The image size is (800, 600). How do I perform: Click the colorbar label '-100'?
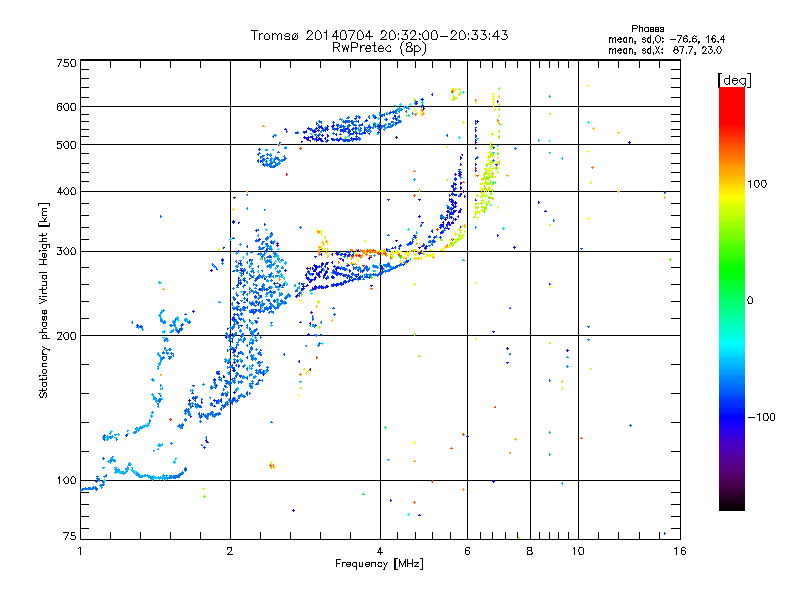(x=762, y=417)
